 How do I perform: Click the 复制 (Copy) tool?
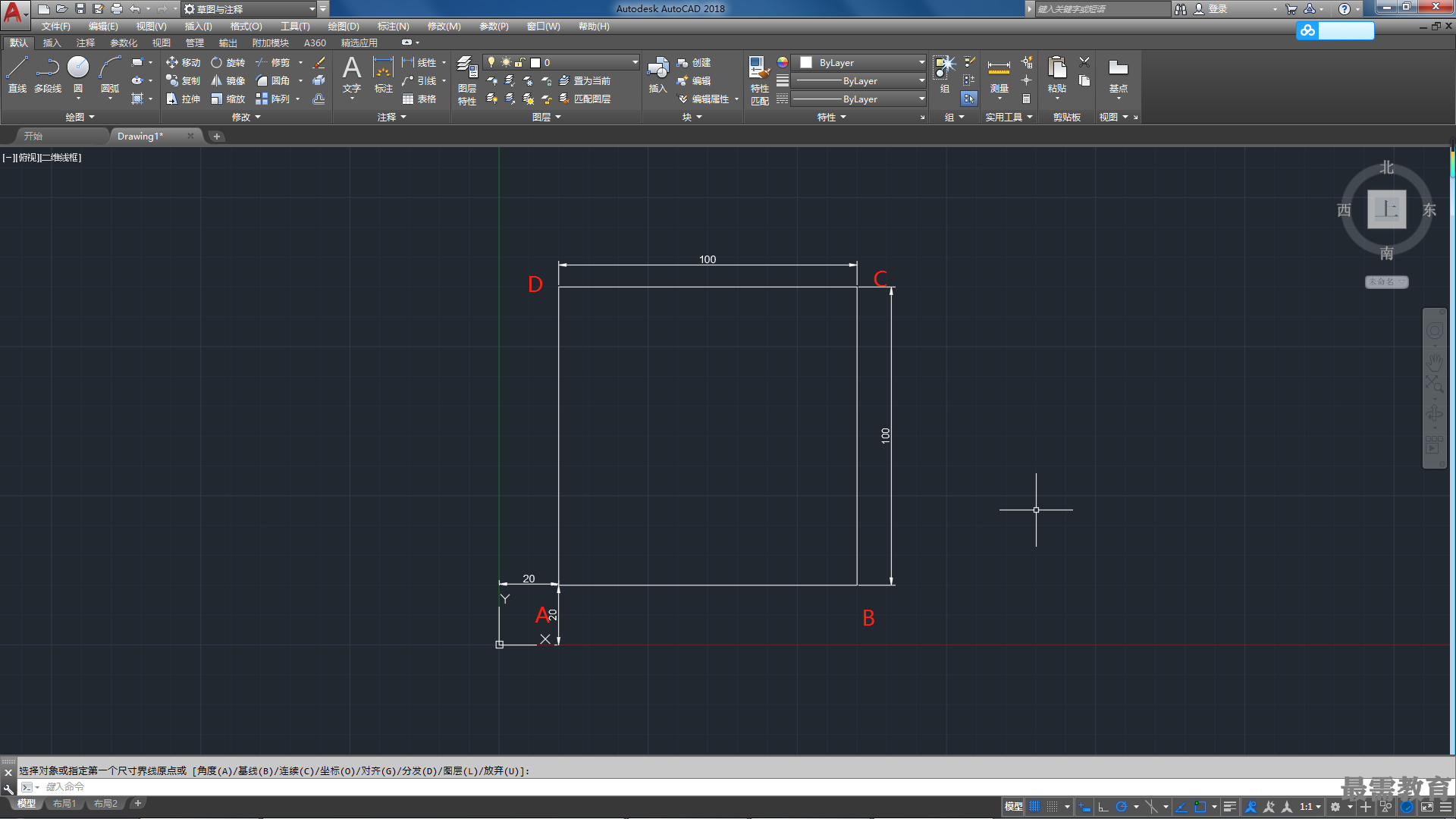point(184,80)
